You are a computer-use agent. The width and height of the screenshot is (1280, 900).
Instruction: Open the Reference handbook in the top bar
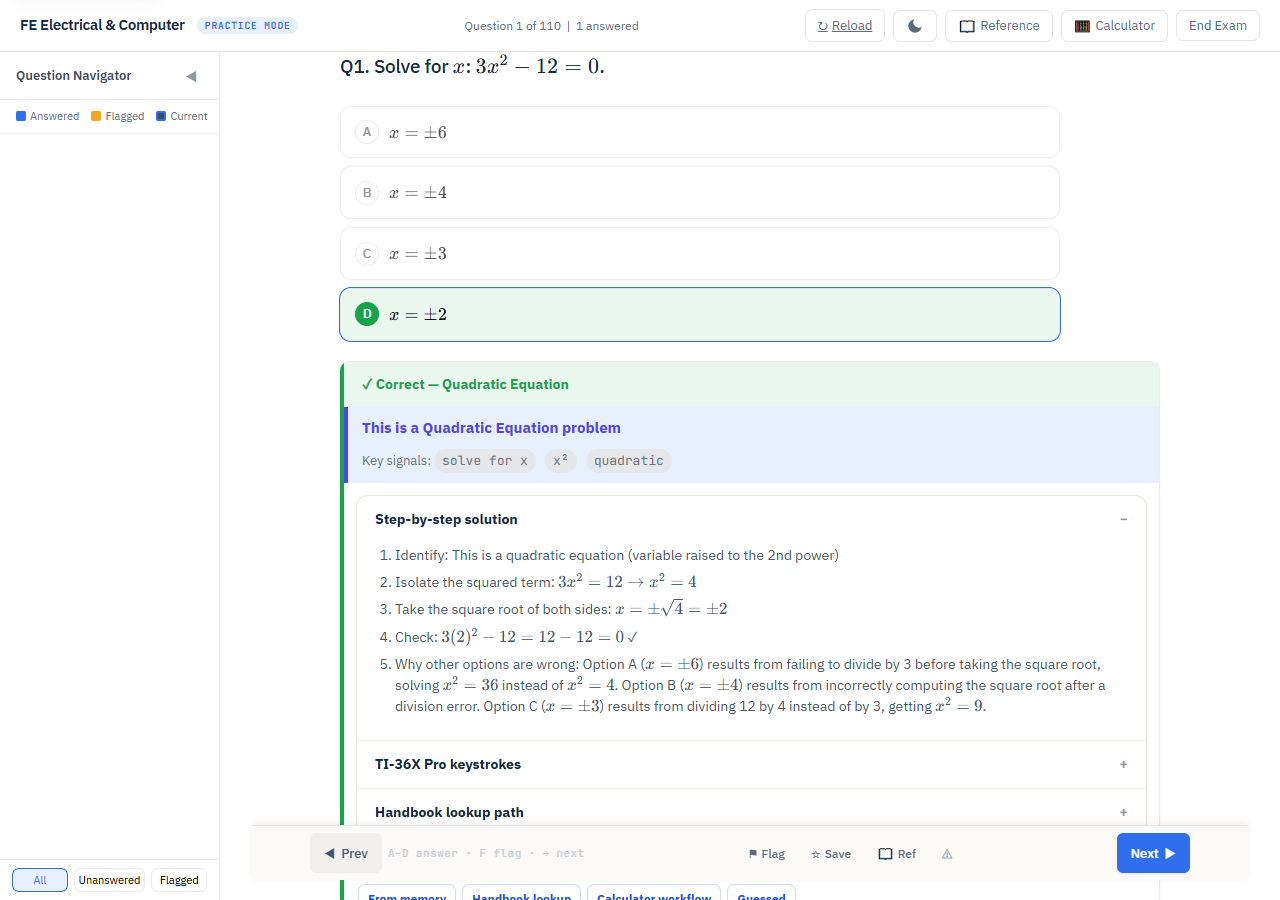tap(999, 26)
